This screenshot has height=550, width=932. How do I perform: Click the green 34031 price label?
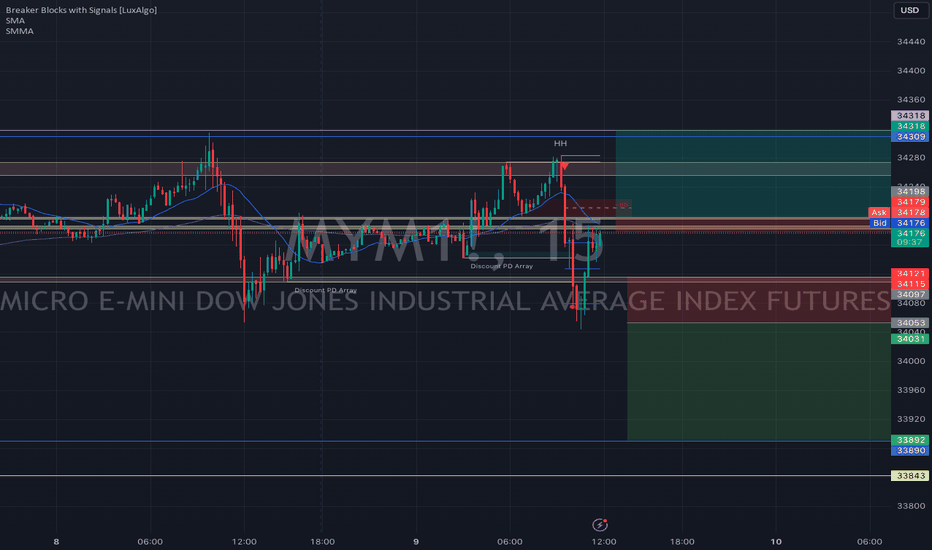coord(910,339)
